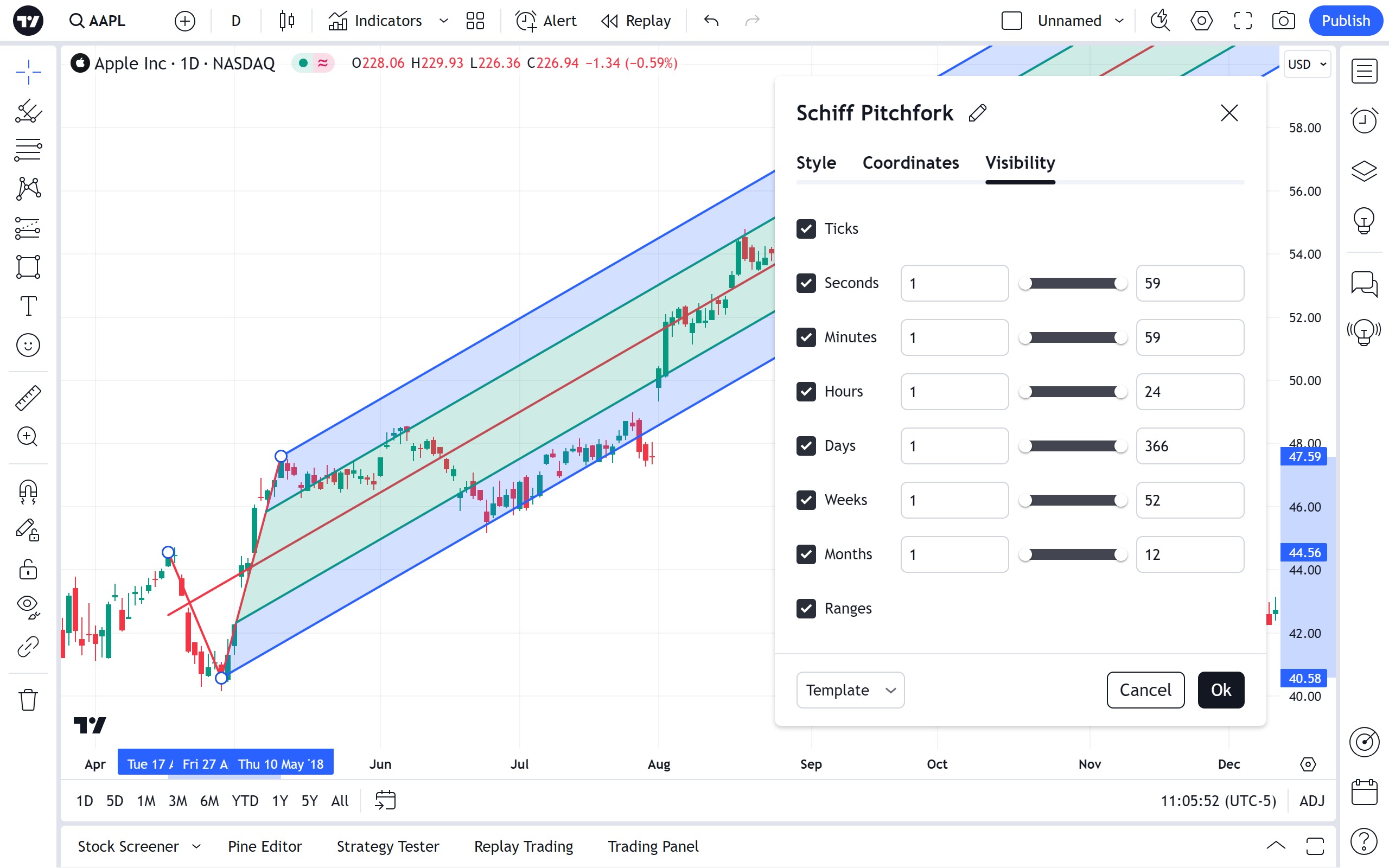Screen dimensions: 1389x868
Task: Click the pencil rename icon by title
Action: click(978, 113)
